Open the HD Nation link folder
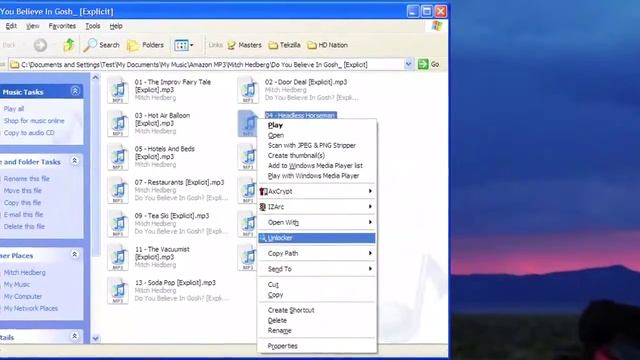The height and width of the screenshot is (360, 640). 328,45
